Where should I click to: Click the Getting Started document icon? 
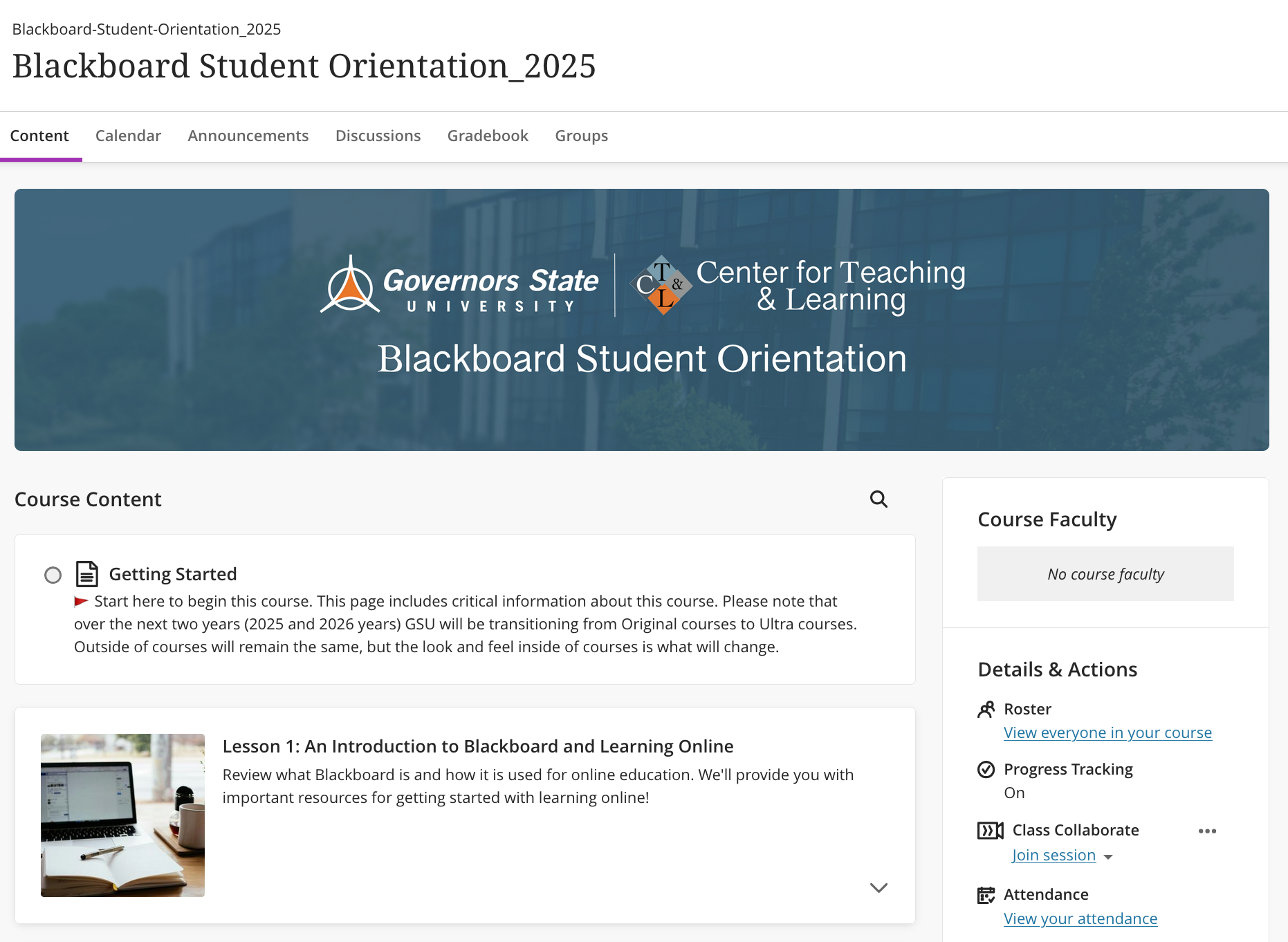86,574
